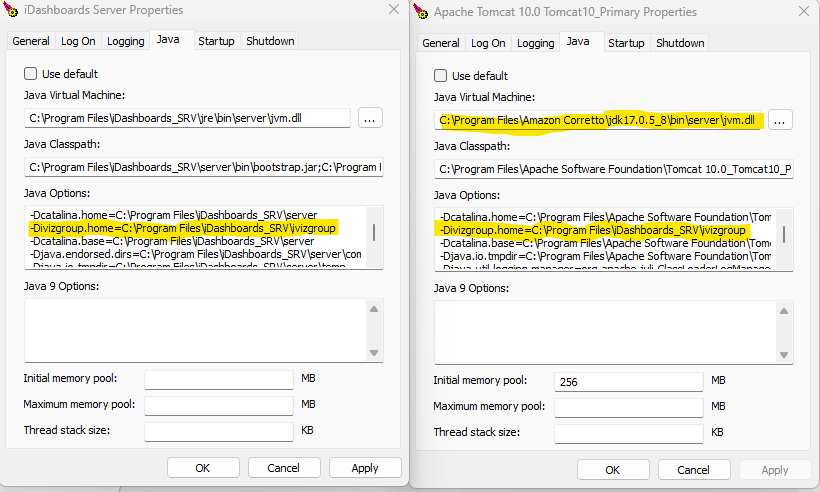Click Java 9 Options box in Tomcat window
This screenshot has height=492, width=820.
606,333
